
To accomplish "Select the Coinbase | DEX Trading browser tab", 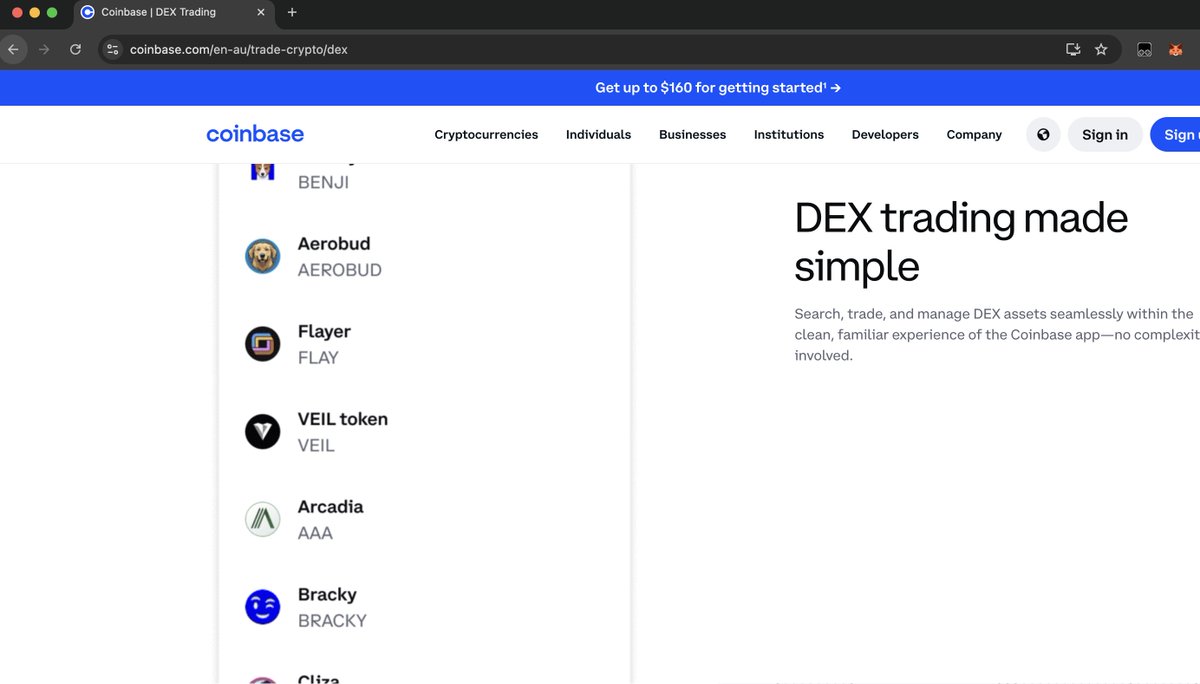I will [174, 13].
